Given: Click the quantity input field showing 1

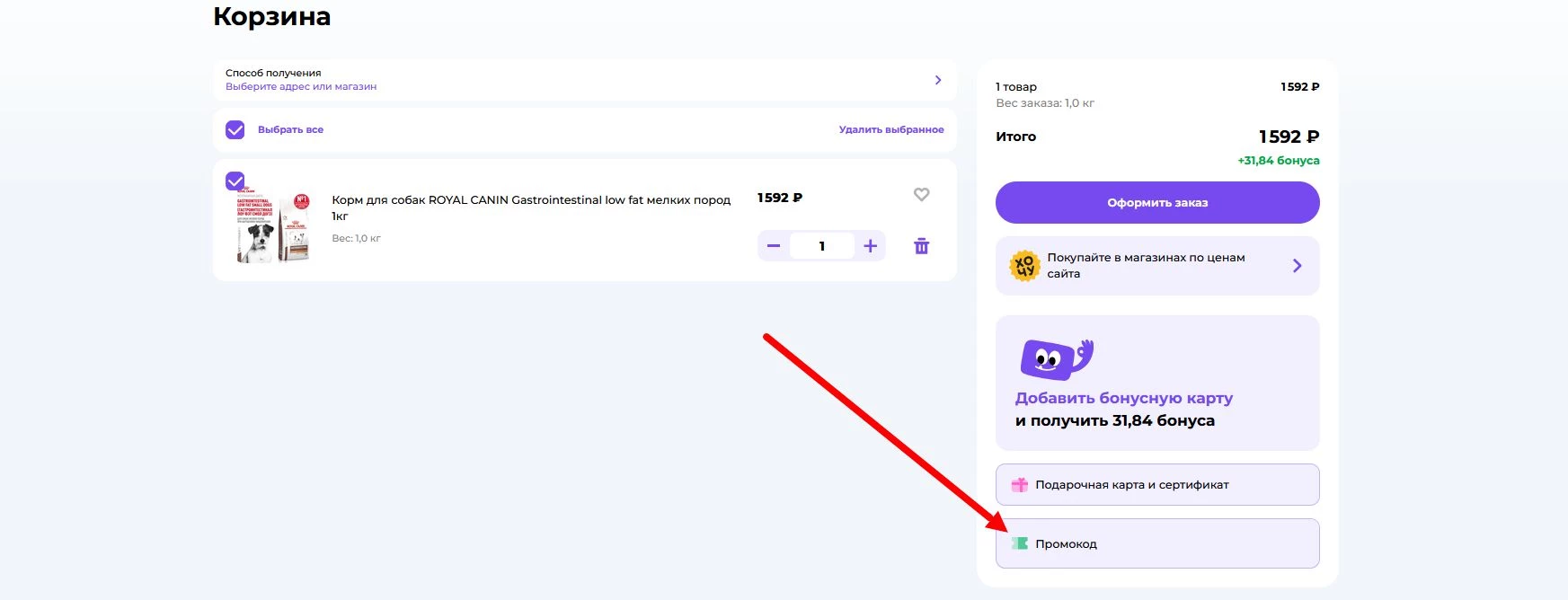Looking at the screenshot, I should 821,246.
